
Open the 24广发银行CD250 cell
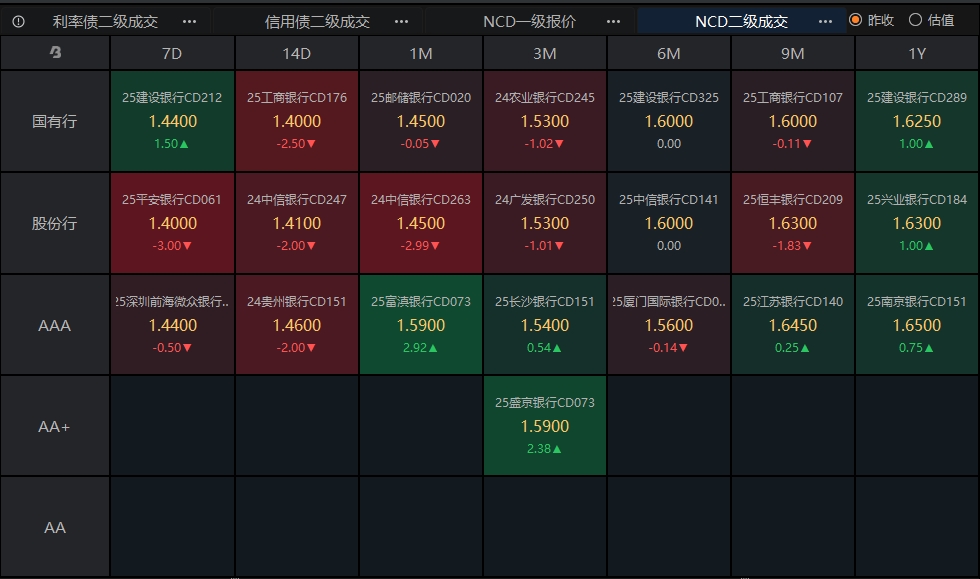tap(544, 223)
